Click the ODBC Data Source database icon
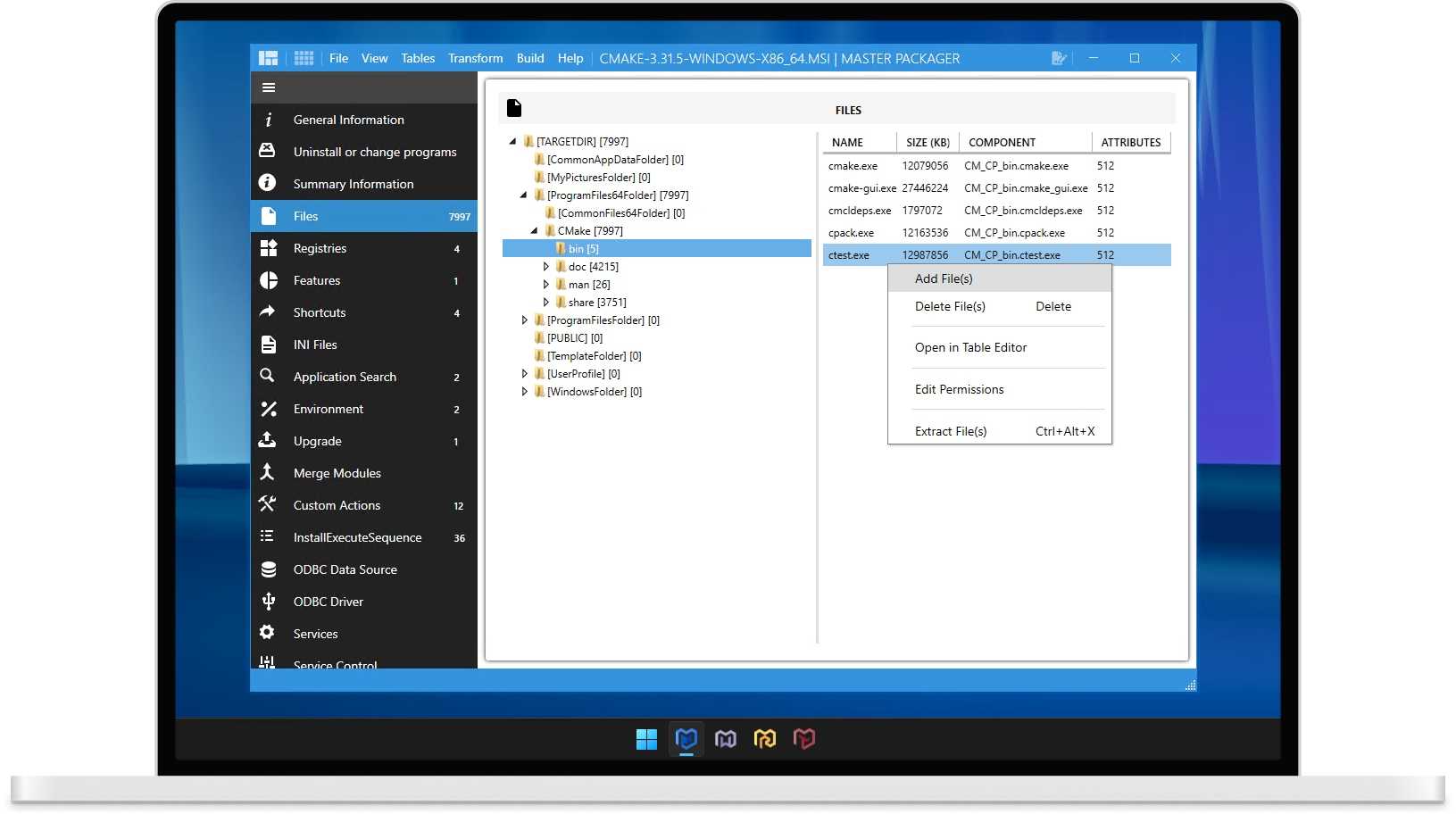The height and width of the screenshot is (814, 1456). click(x=268, y=569)
